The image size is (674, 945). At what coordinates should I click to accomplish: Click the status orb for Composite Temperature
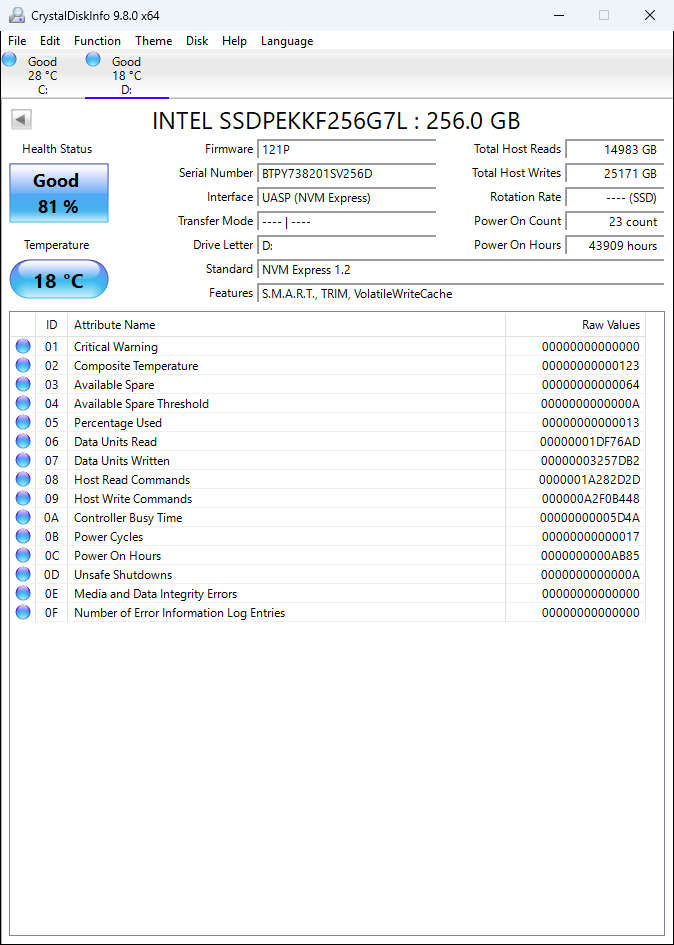23,365
